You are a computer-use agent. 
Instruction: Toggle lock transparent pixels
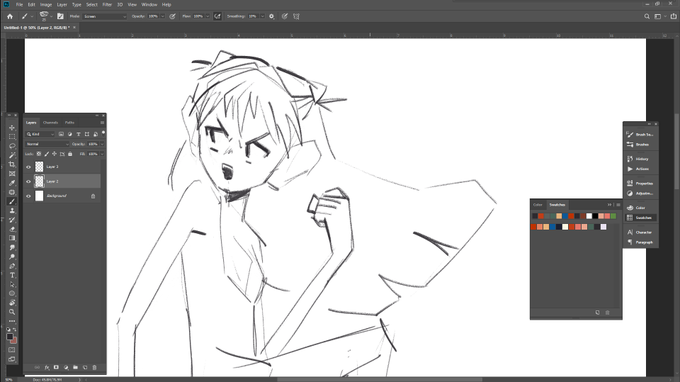pos(39,154)
